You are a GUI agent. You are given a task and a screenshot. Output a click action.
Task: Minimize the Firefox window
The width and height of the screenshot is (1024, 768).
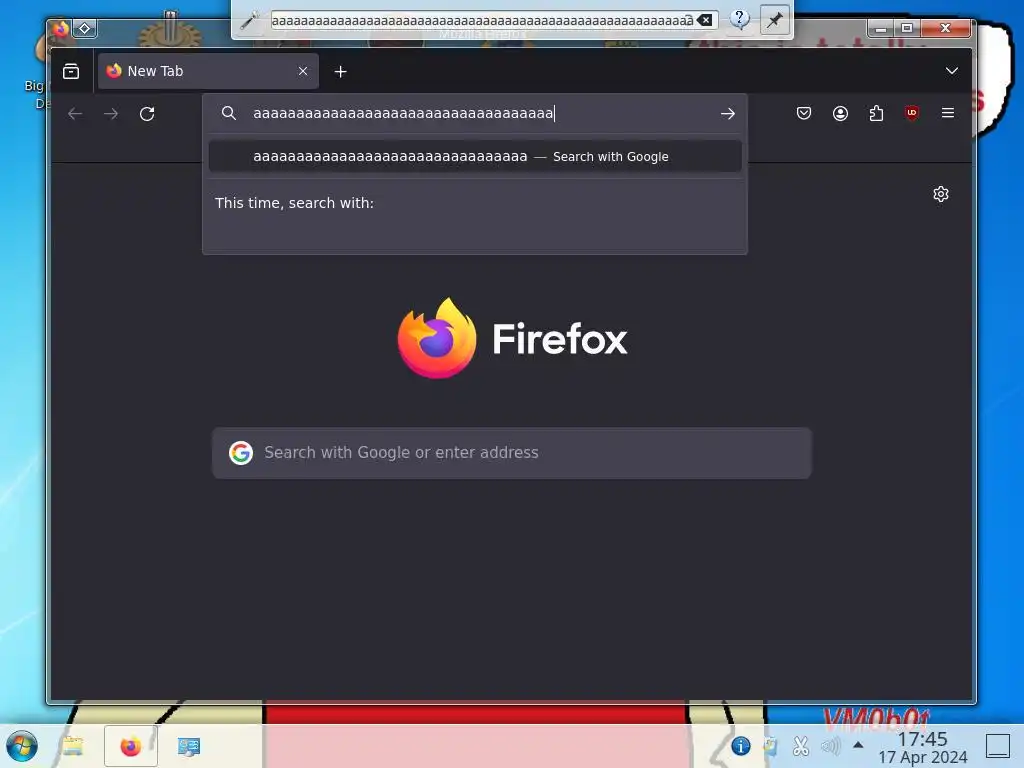(x=880, y=28)
